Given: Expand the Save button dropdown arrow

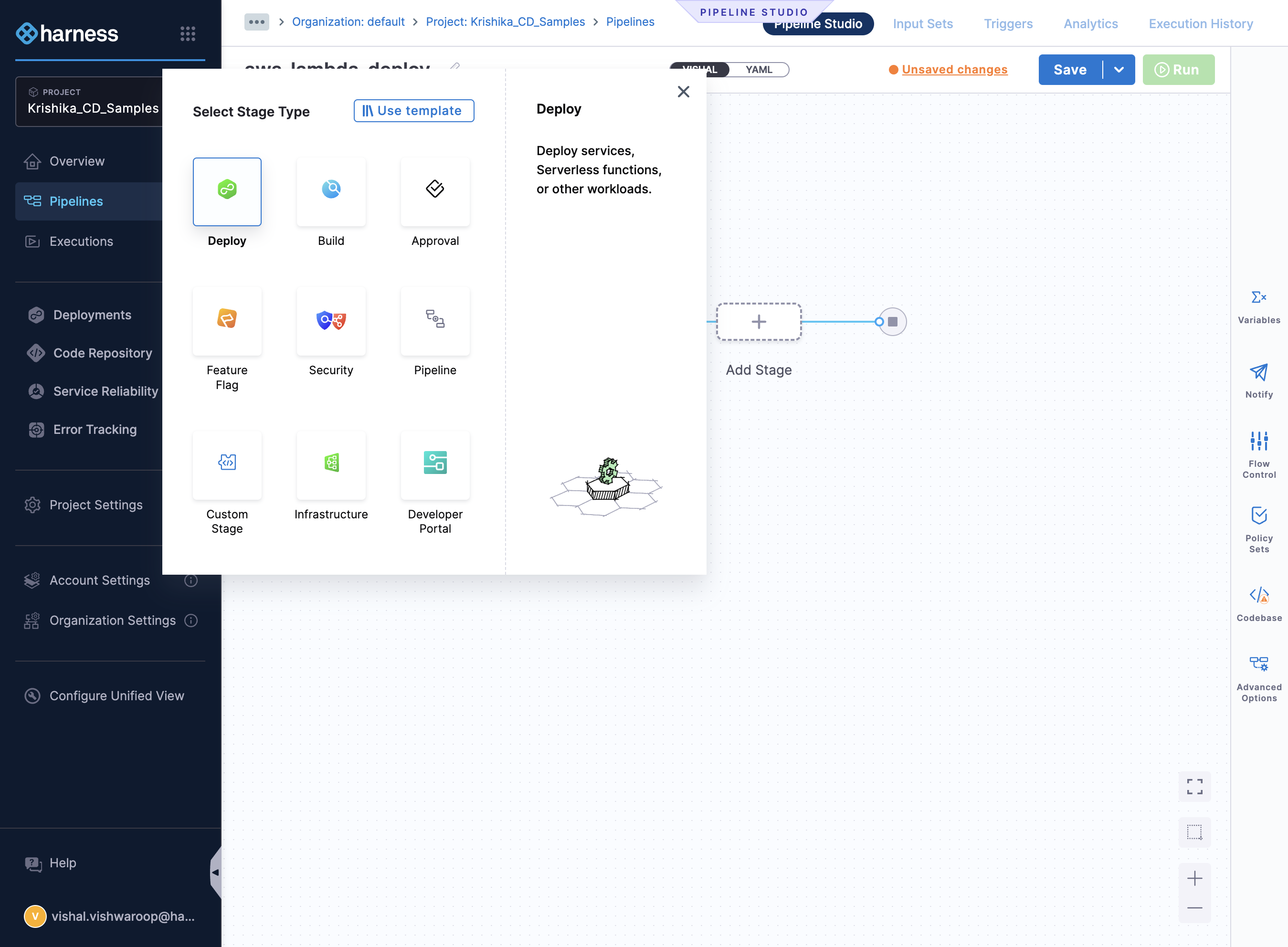Looking at the screenshot, I should pyautogui.click(x=1119, y=69).
